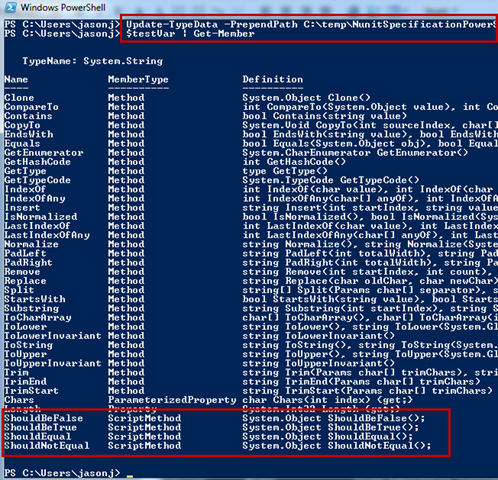Image resolution: width=498 pixels, height=480 pixels.
Task: Click the $testVar | Get-Member command
Action: 190,34
